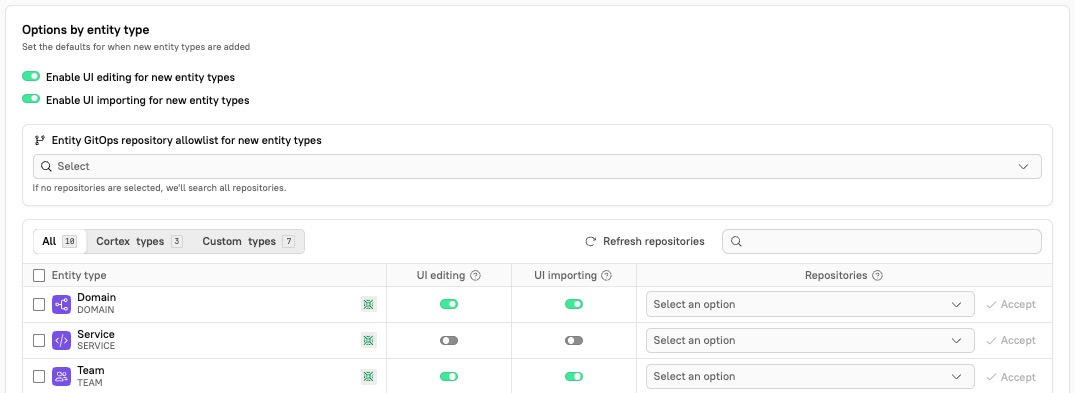The width and height of the screenshot is (1075, 393).
Task: Open the GitOps repository allowlist Select dropdown
Action: coord(537,167)
